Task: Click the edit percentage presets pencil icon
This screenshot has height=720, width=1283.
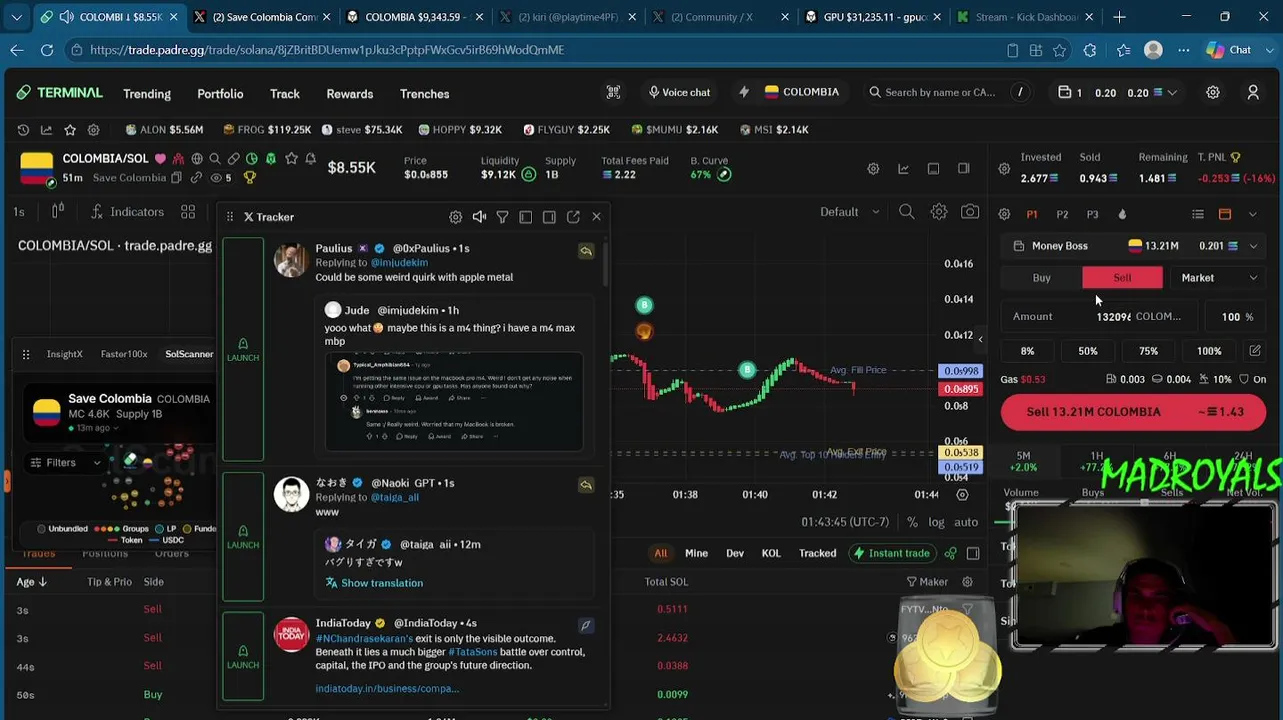Action: pos(1255,351)
